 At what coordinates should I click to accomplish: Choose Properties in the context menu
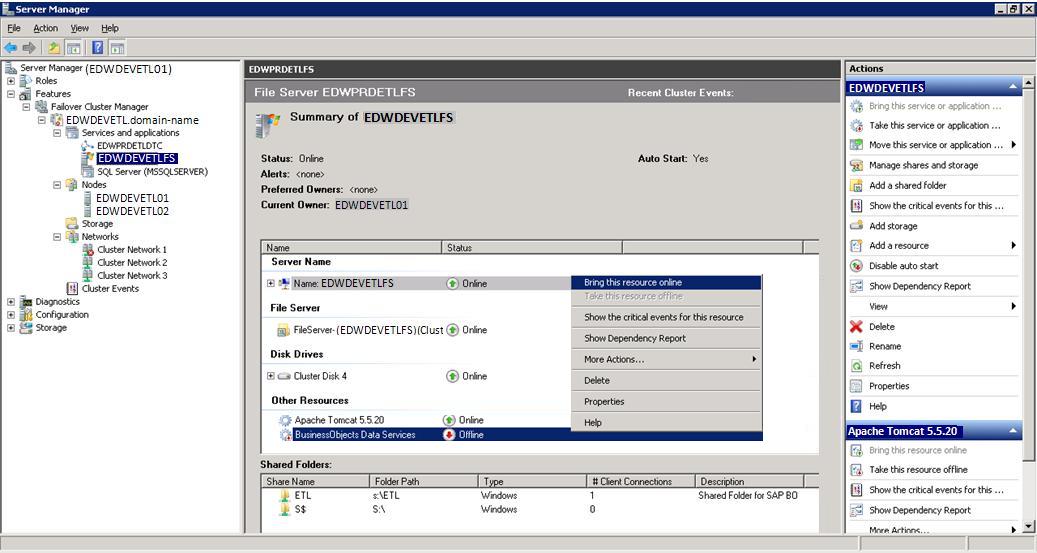pyautogui.click(x=667, y=402)
